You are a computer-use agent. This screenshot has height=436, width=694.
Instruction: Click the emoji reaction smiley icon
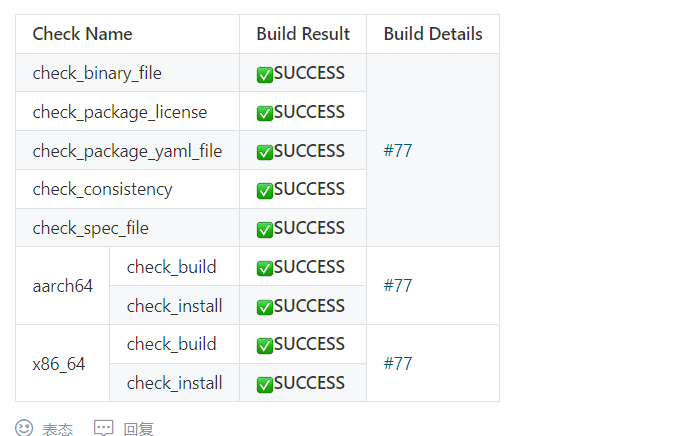pos(24,428)
